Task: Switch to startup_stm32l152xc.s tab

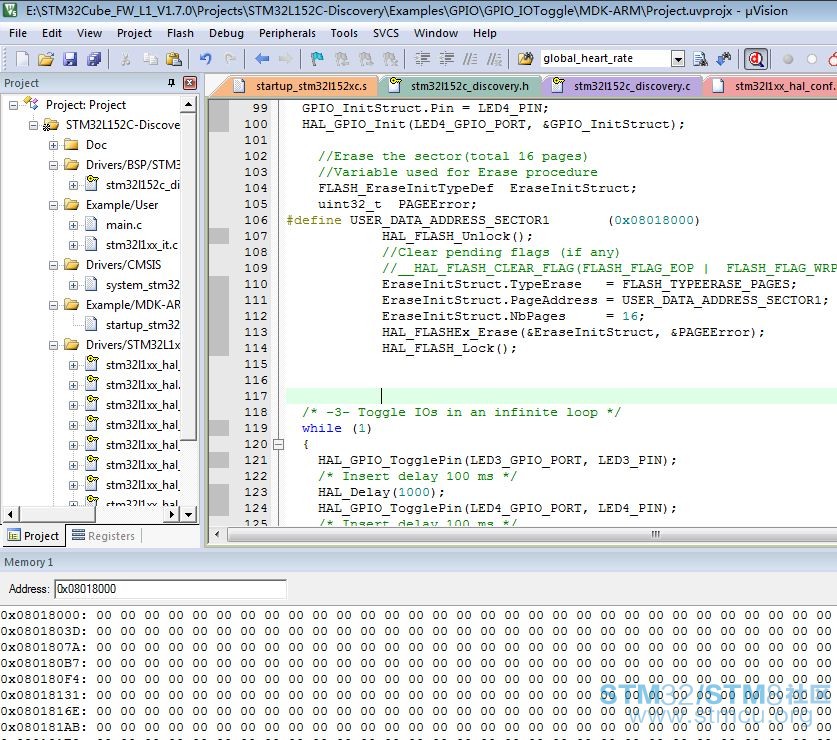Action: point(302,86)
